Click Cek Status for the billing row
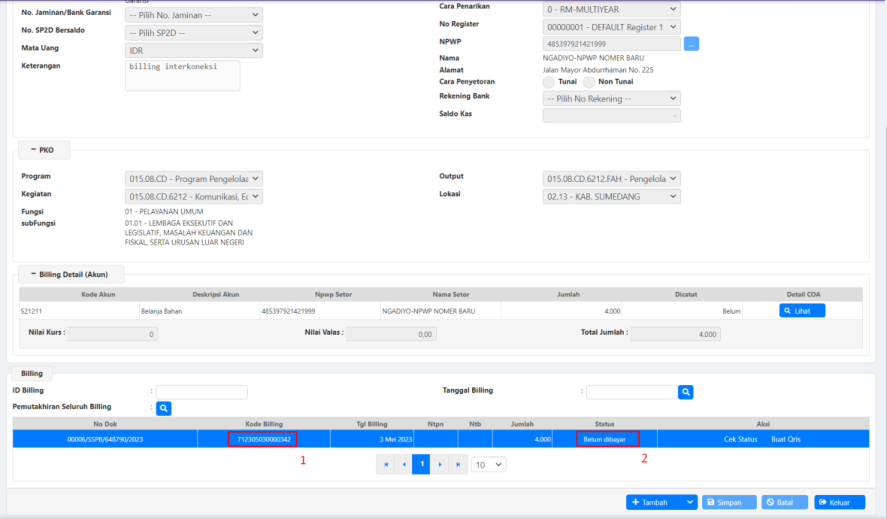The width and height of the screenshot is (887, 519). click(x=740, y=439)
